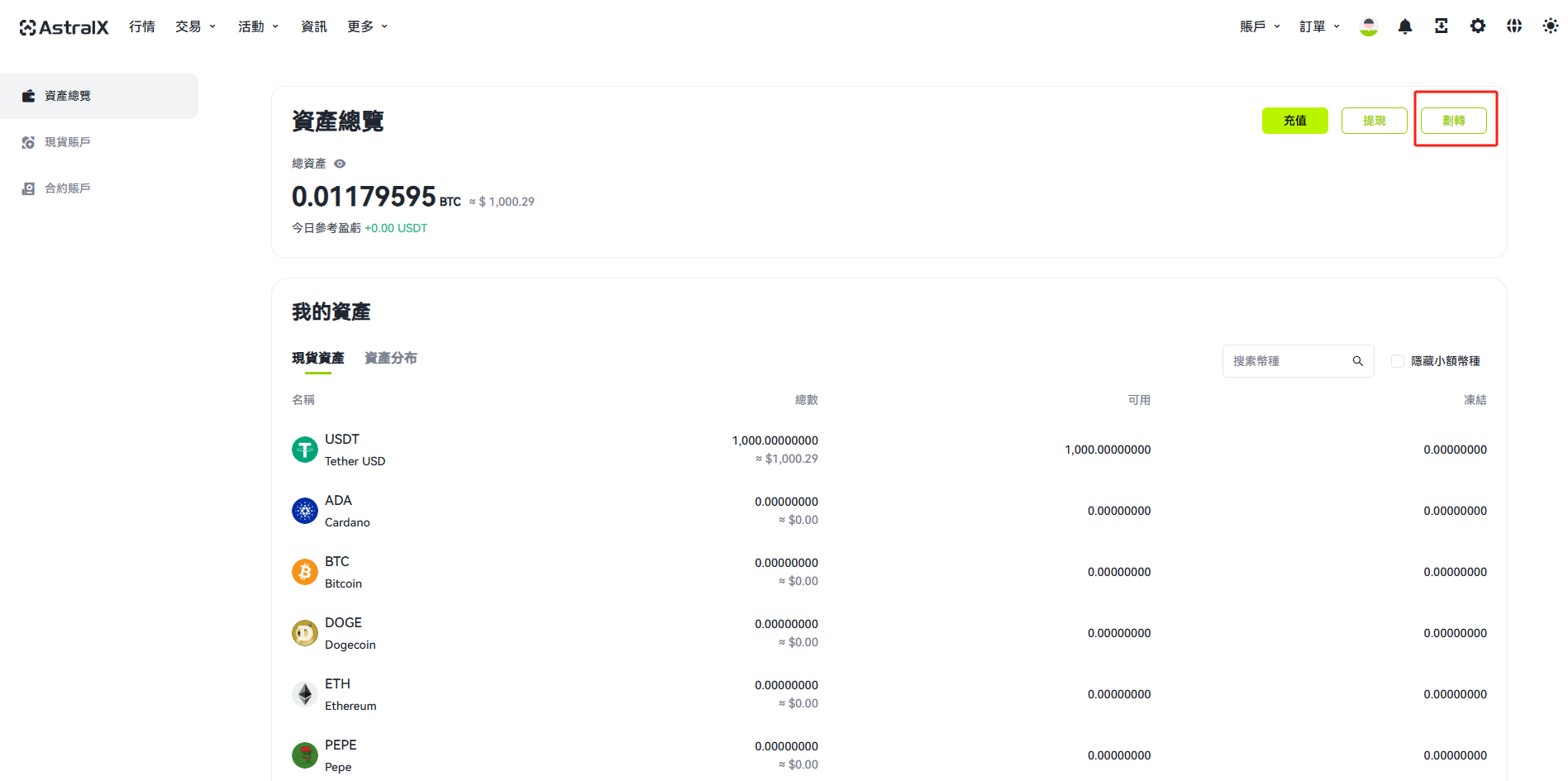Click the USDT coin icon
1568x781 pixels.
pos(305,450)
